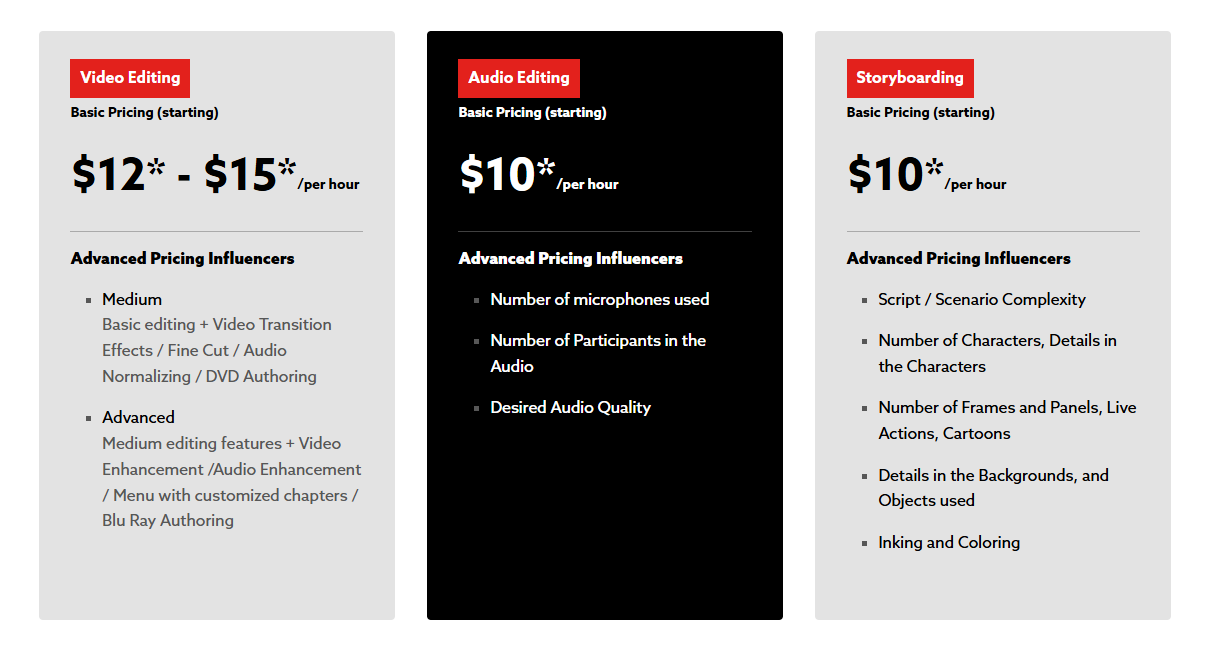Select the Medium video editing item
The width and height of the screenshot is (1223, 671).
(132, 299)
